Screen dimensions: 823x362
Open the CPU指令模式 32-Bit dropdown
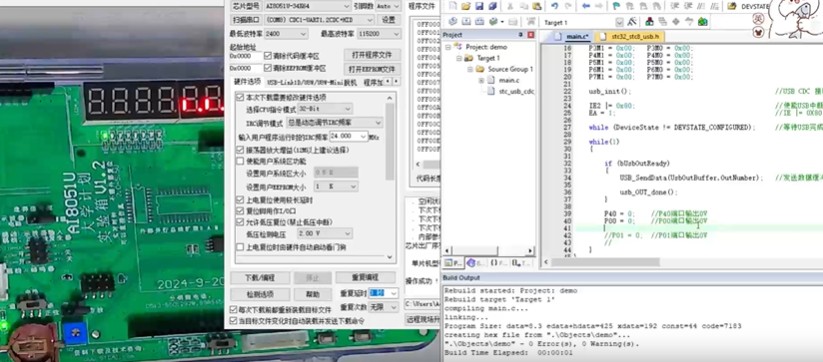(x=325, y=109)
